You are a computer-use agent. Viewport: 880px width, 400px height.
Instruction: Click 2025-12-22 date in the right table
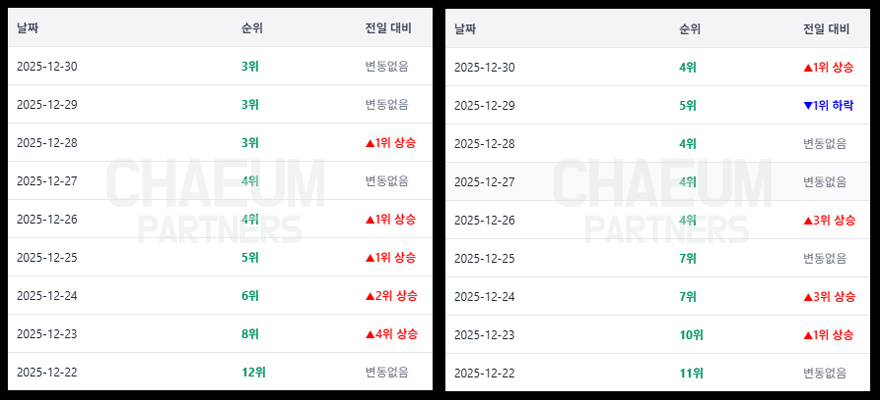tap(484, 374)
